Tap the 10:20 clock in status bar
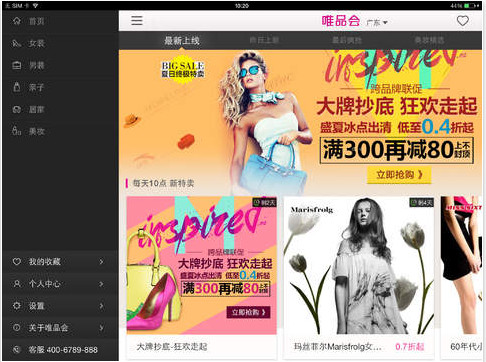486x362 pixels. click(x=242, y=6)
